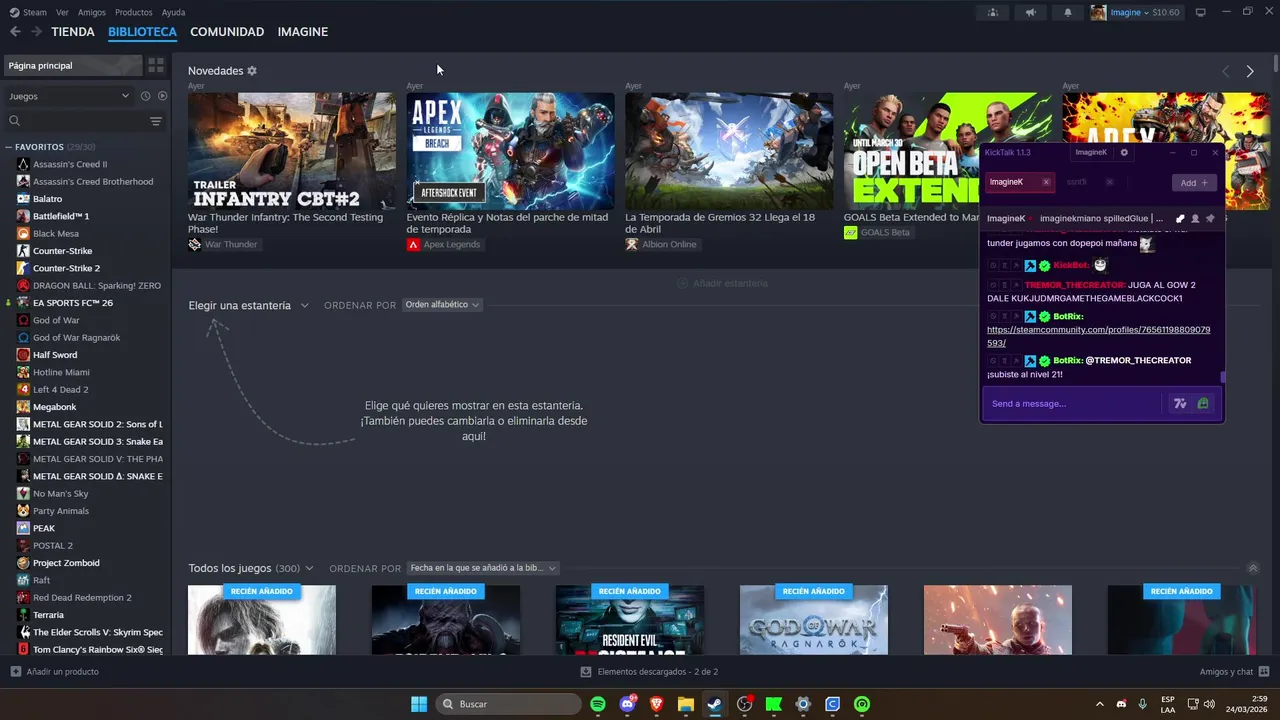The width and height of the screenshot is (1280, 720).
Task: Open Discord from the taskbar
Action: point(627,704)
